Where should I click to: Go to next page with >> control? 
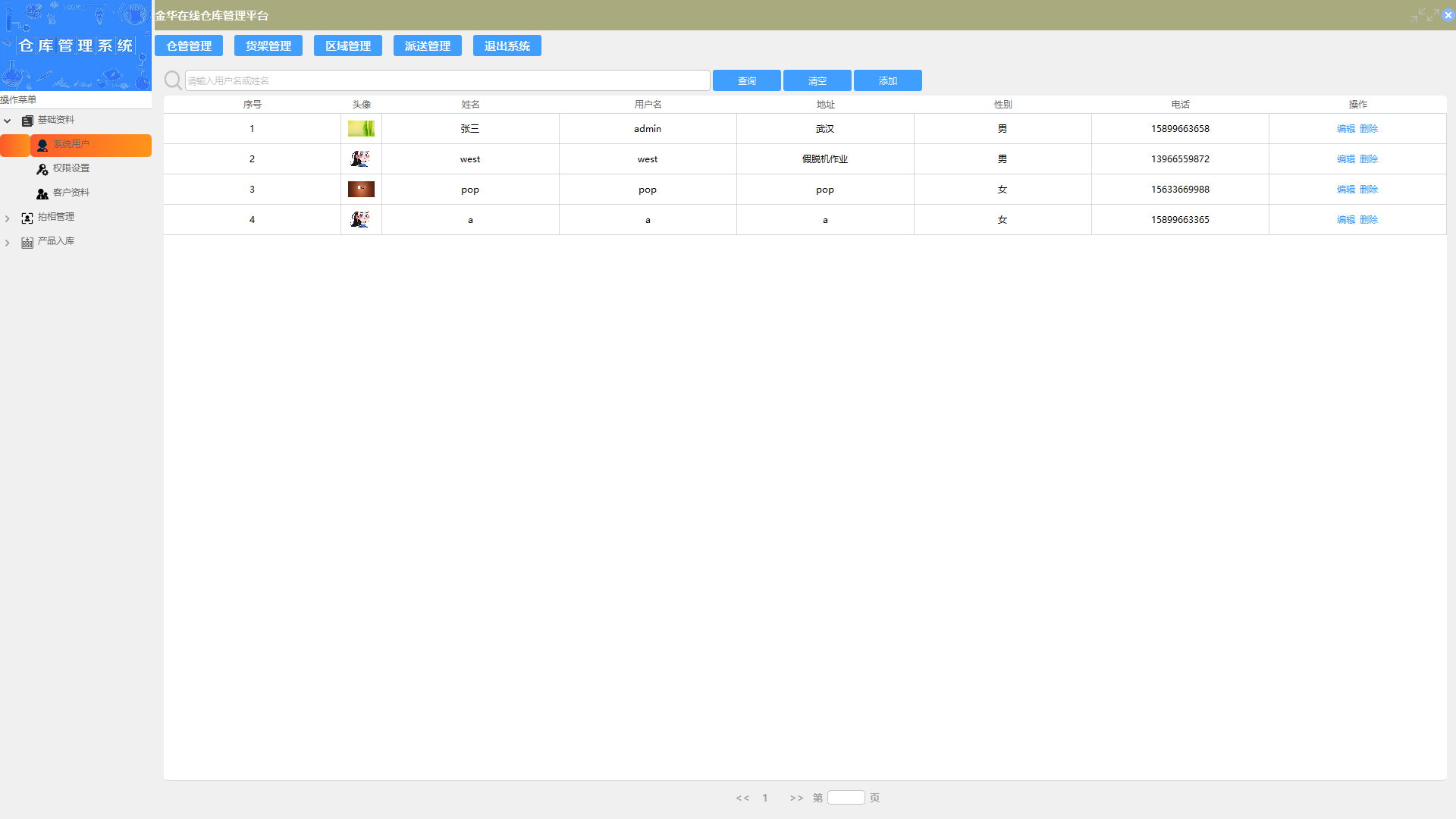coord(796,798)
